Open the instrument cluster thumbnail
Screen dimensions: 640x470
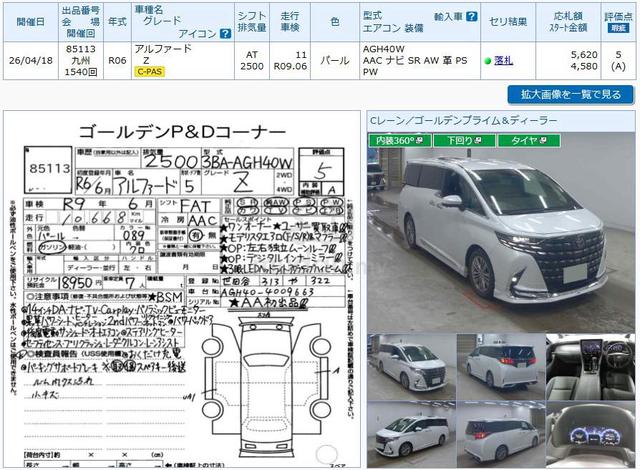pos(590,434)
